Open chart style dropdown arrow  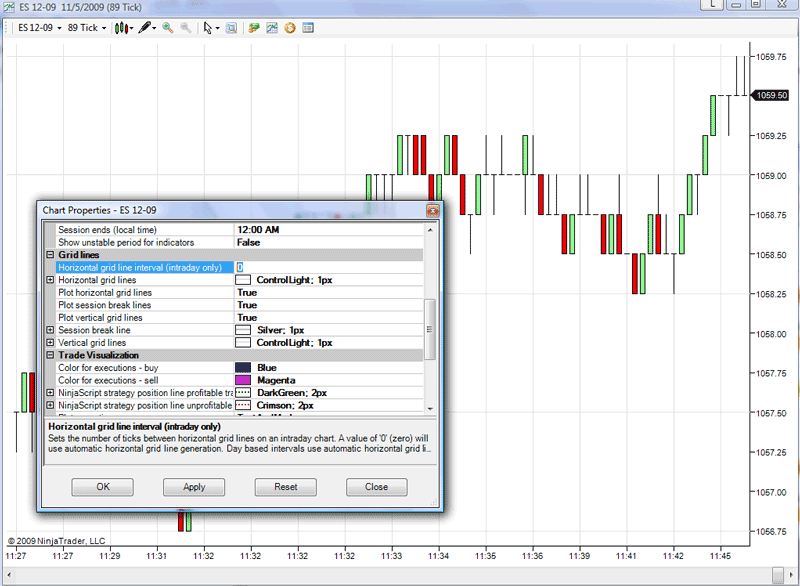[131, 29]
